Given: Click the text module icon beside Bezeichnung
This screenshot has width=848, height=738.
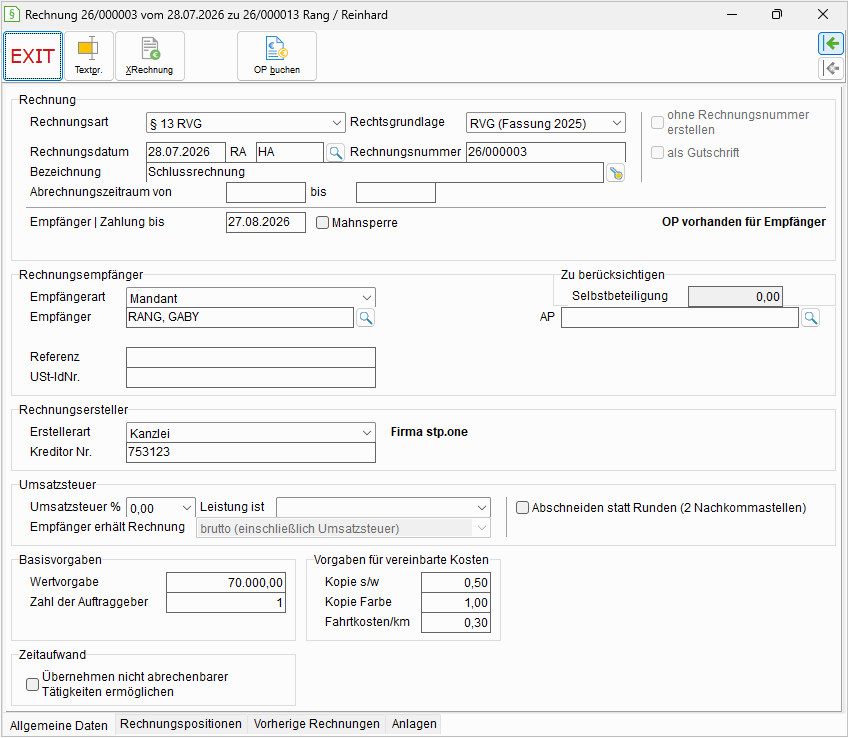Looking at the screenshot, I should (x=615, y=173).
